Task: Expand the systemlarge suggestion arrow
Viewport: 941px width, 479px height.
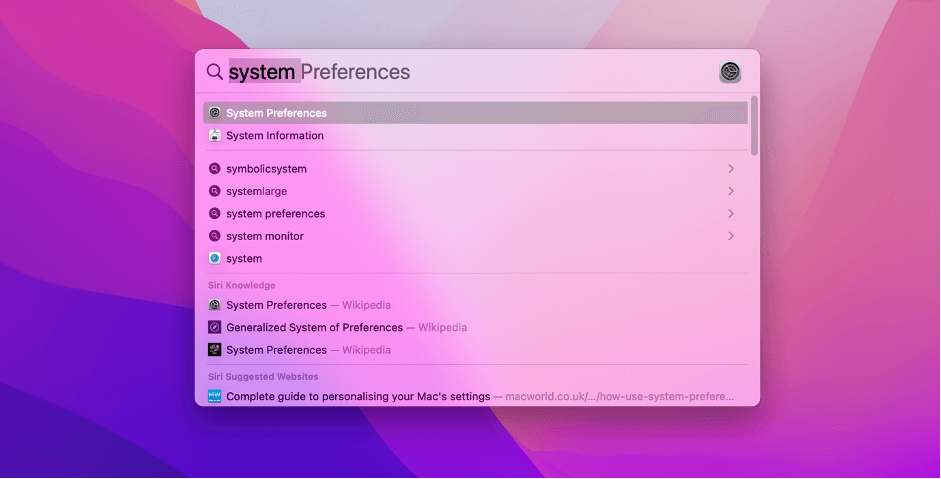Action: 731,191
